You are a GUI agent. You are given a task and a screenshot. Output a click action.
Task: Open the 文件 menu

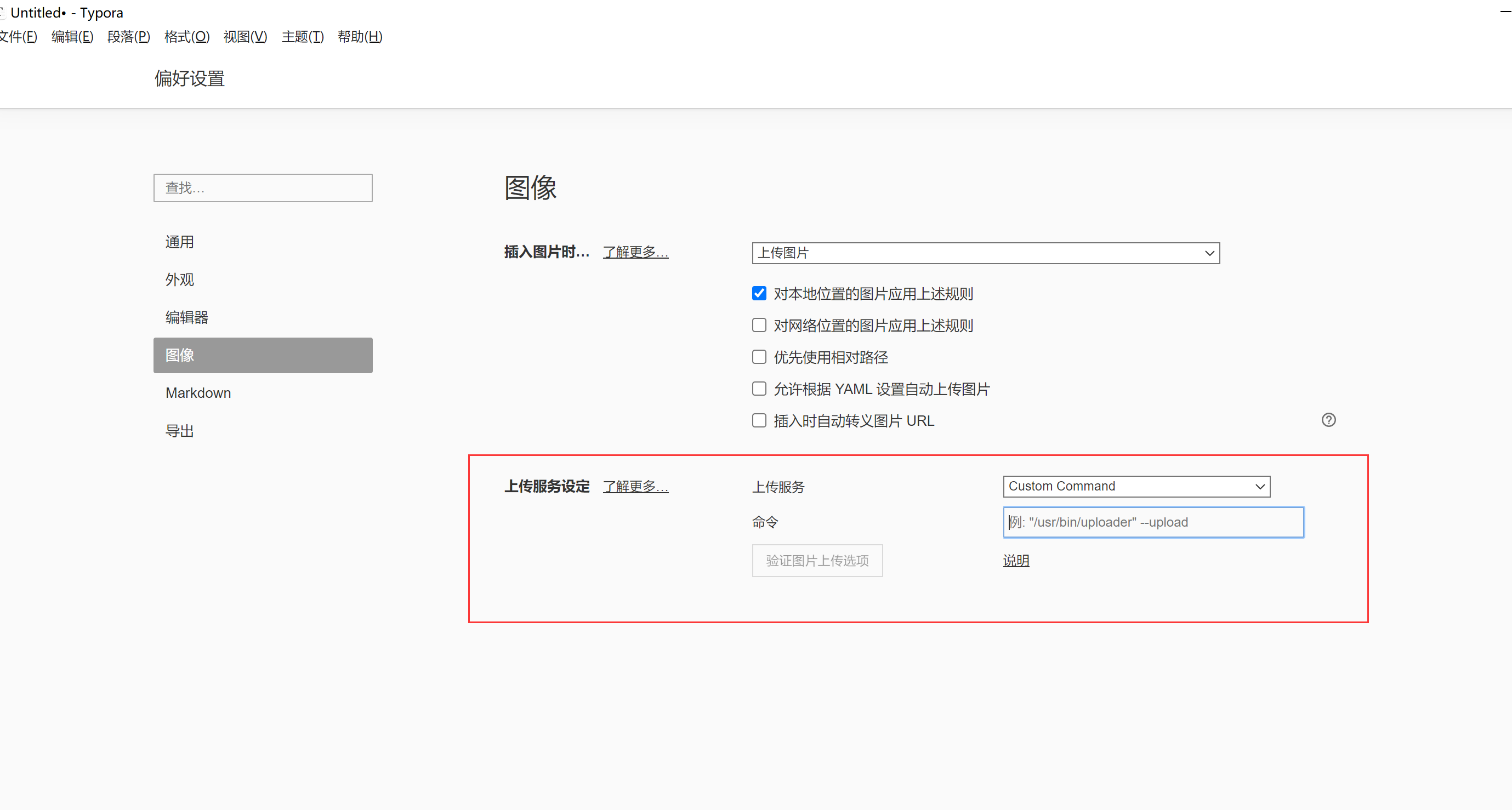[x=18, y=36]
